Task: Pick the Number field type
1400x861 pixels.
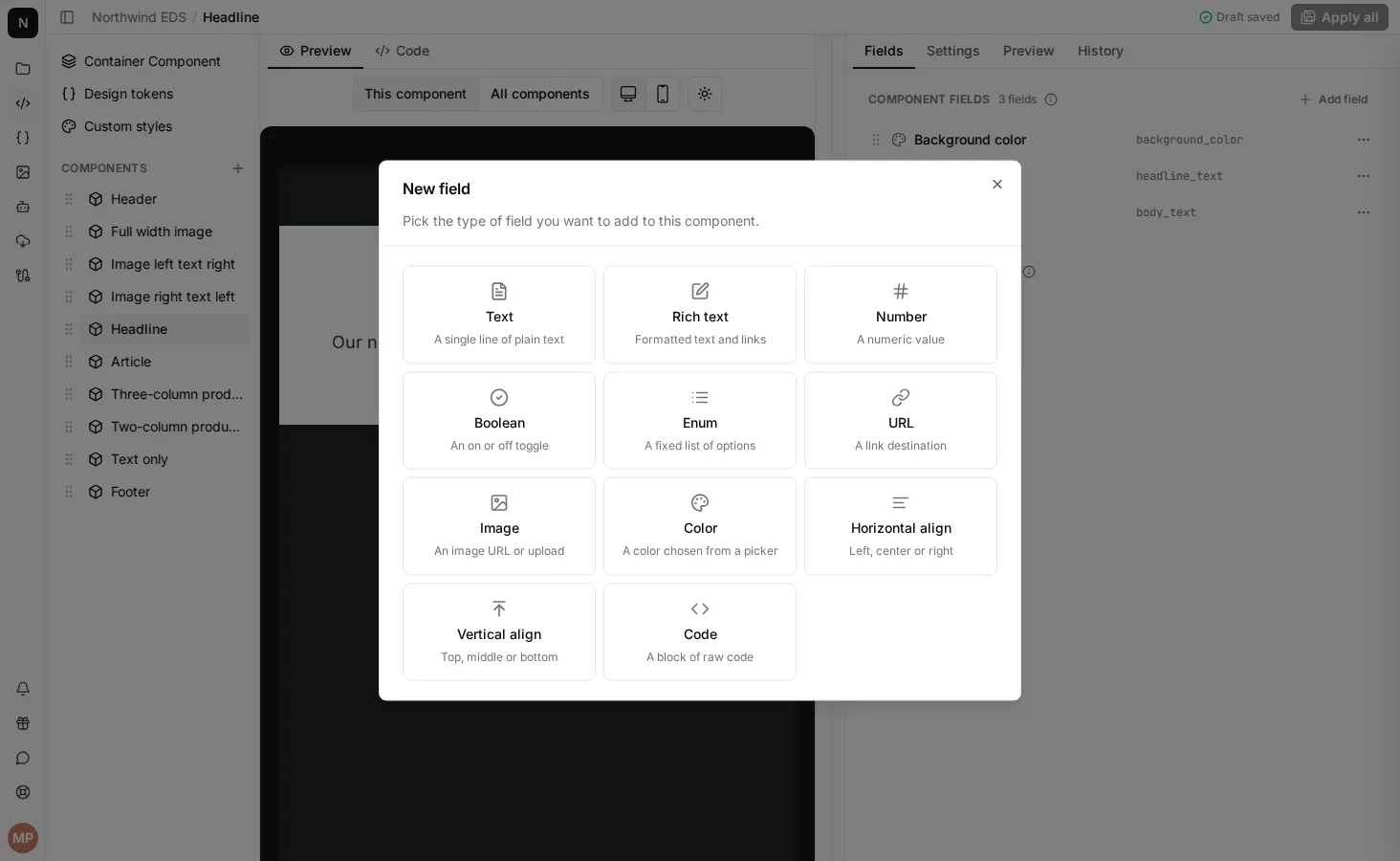Action: (901, 315)
